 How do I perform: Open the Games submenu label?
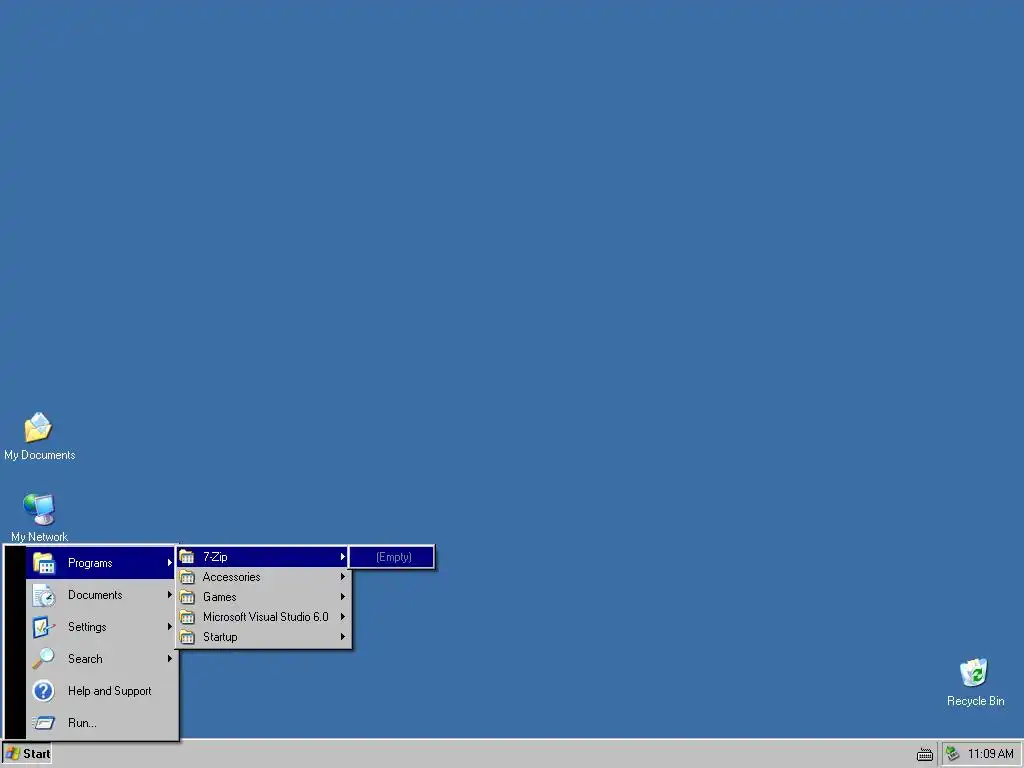[219, 597]
